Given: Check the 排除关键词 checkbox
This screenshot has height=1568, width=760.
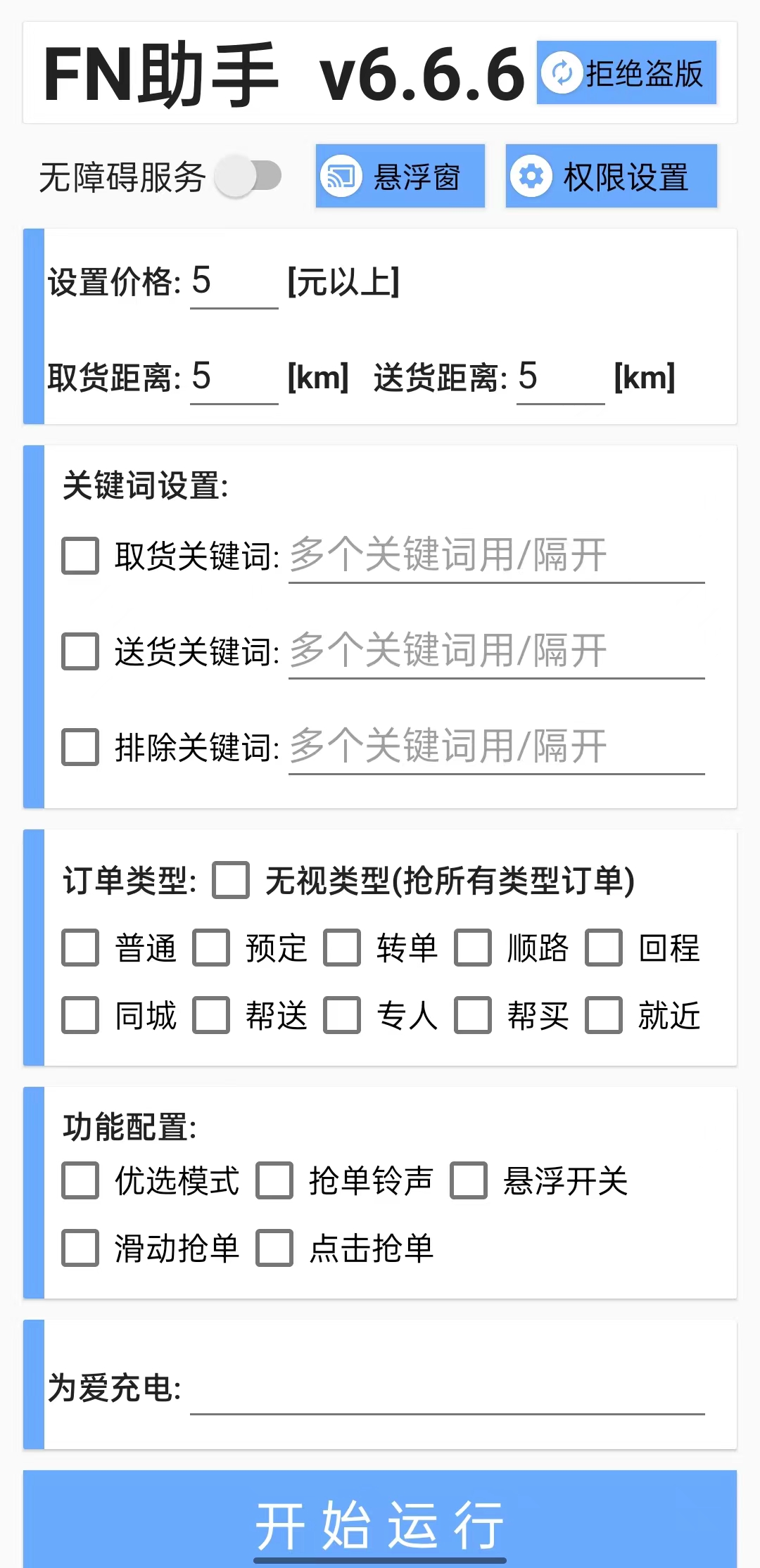Looking at the screenshot, I should coord(80,746).
